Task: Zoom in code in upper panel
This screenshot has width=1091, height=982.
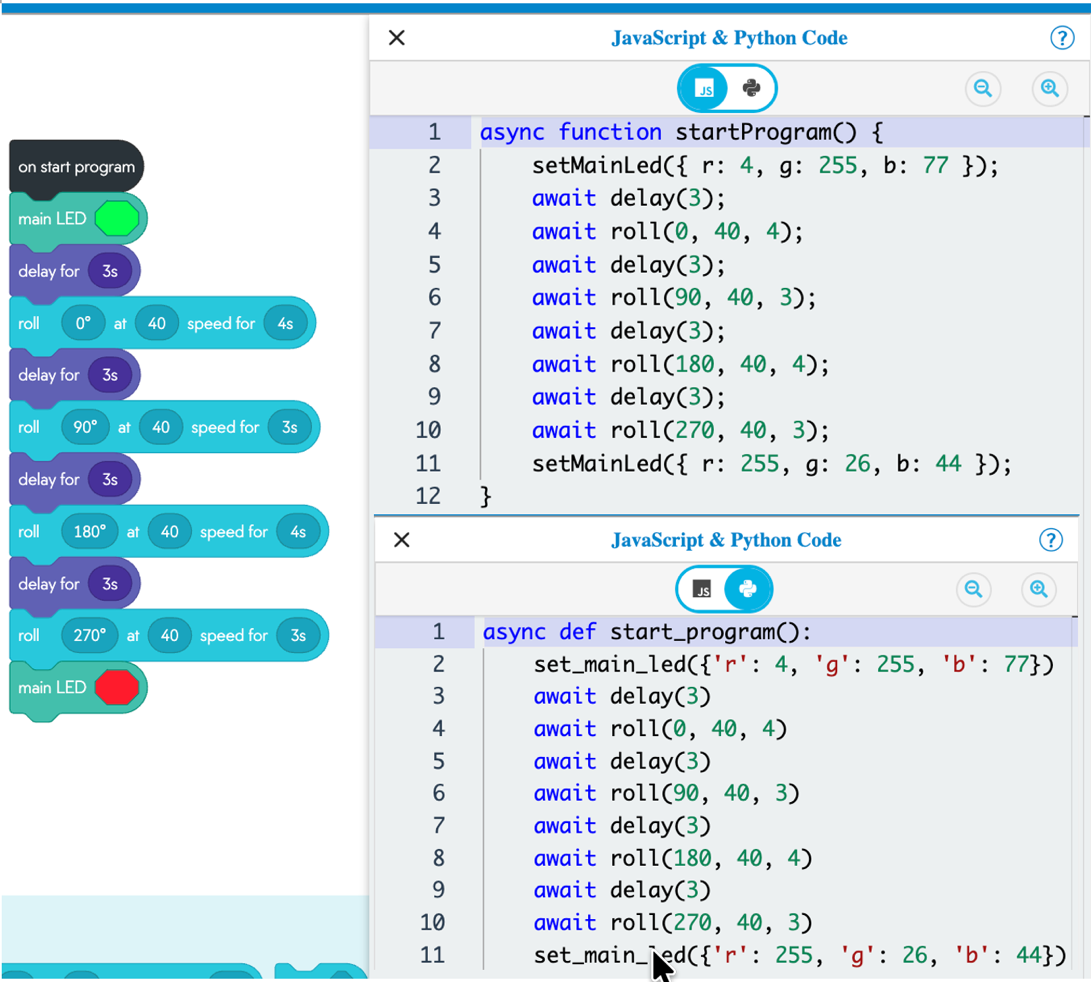Action: pyautogui.click(x=1049, y=88)
